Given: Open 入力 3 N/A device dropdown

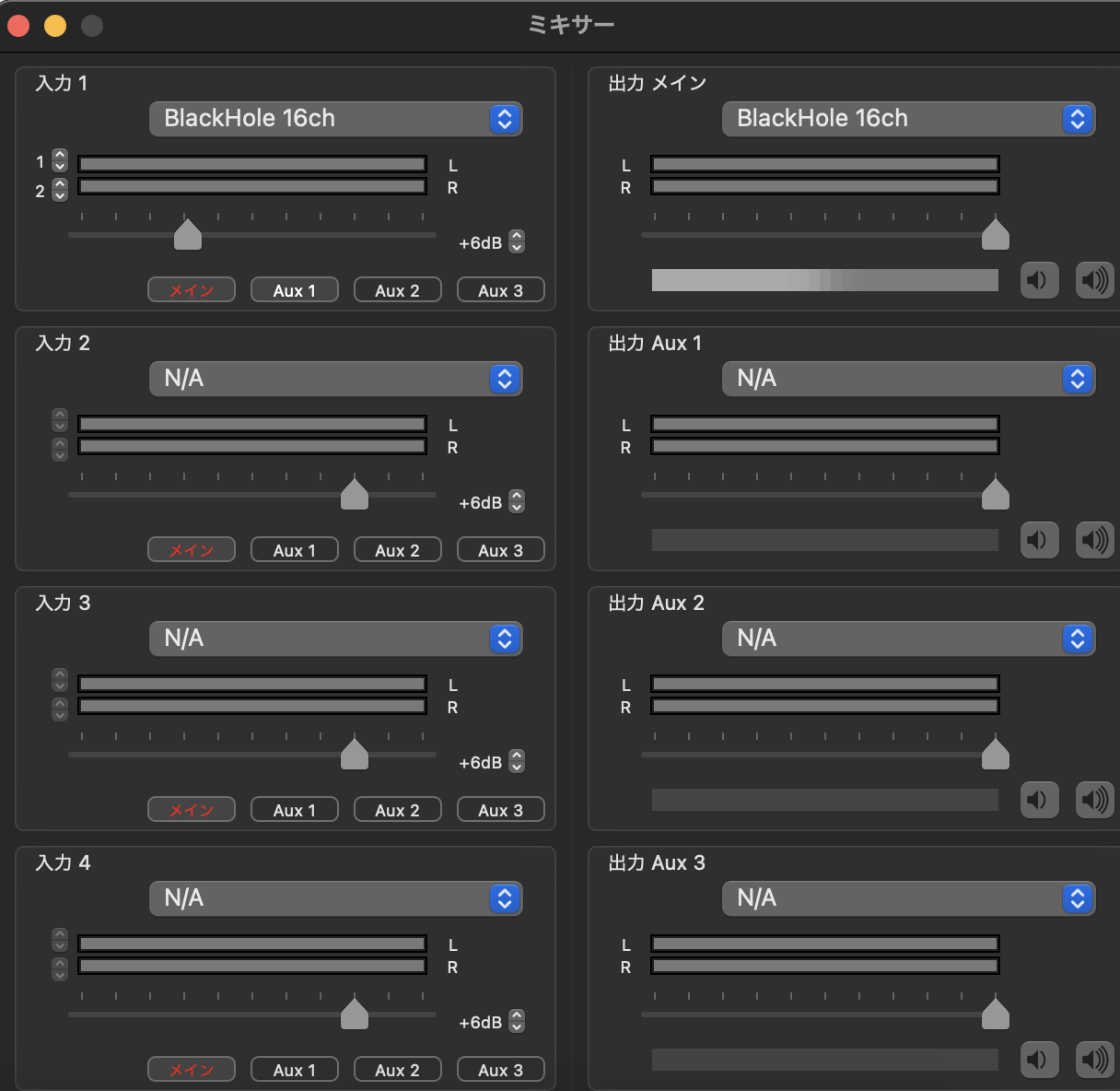Looking at the screenshot, I should 335,639.
